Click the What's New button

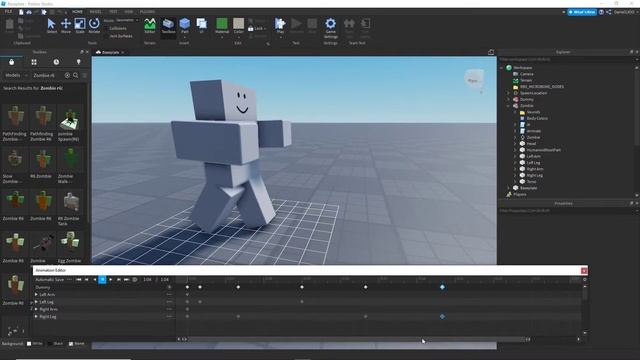(x=582, y=12)
